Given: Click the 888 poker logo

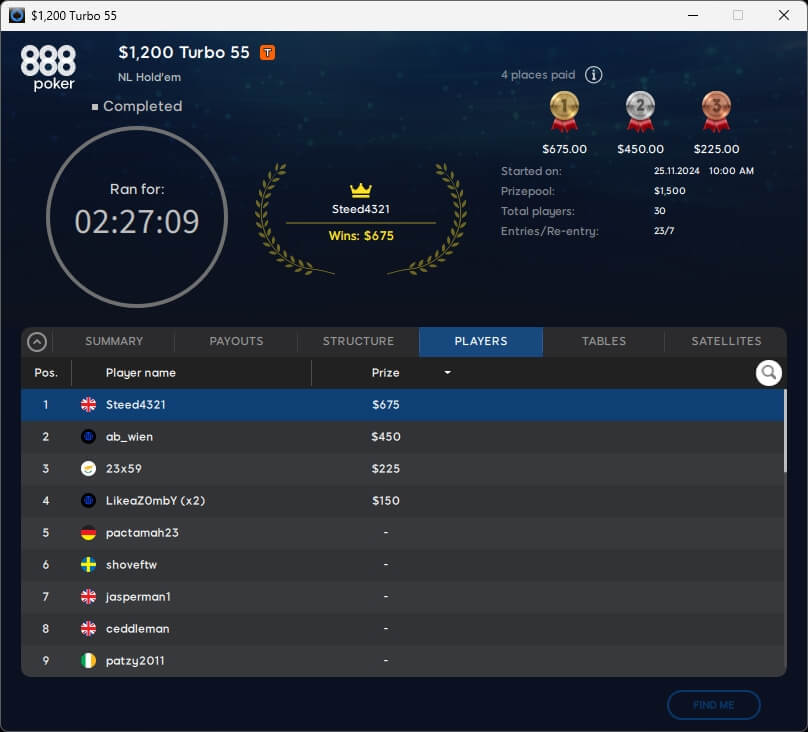Looking at the screenshot, I should [48, 67].
